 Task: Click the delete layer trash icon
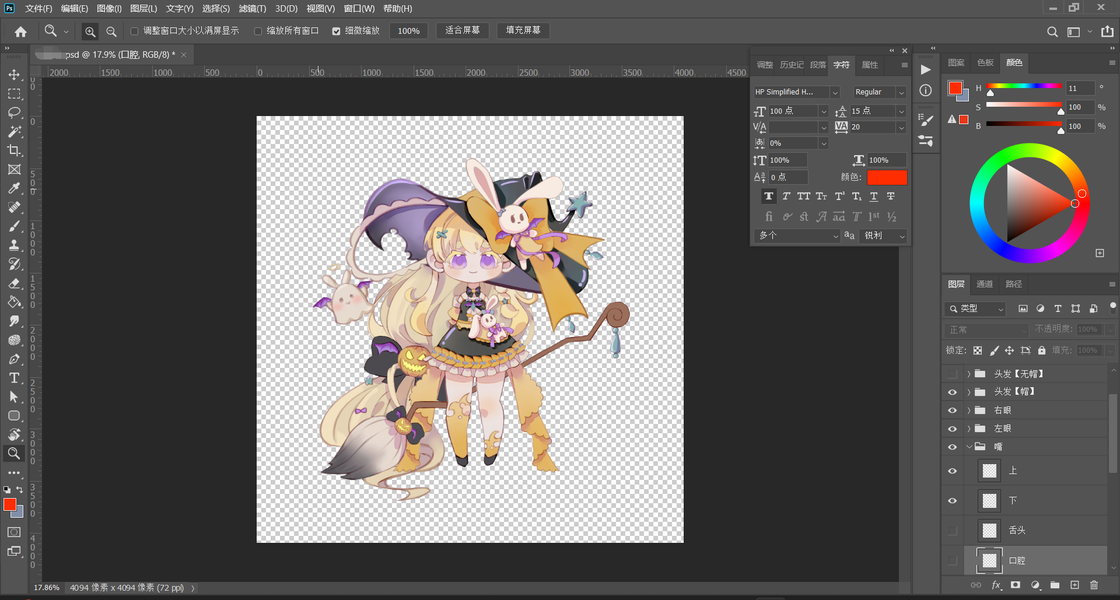(1094, 585)
